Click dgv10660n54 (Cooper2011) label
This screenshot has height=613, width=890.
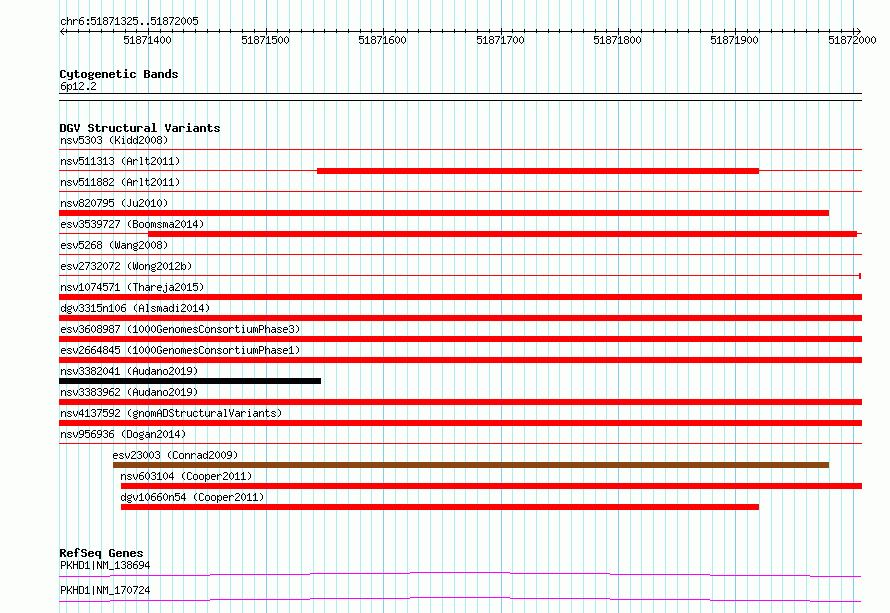point(192,497)
